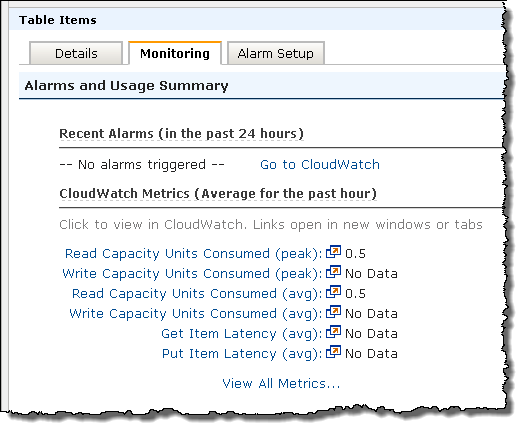Open the Alarm Setup tab

276,53
